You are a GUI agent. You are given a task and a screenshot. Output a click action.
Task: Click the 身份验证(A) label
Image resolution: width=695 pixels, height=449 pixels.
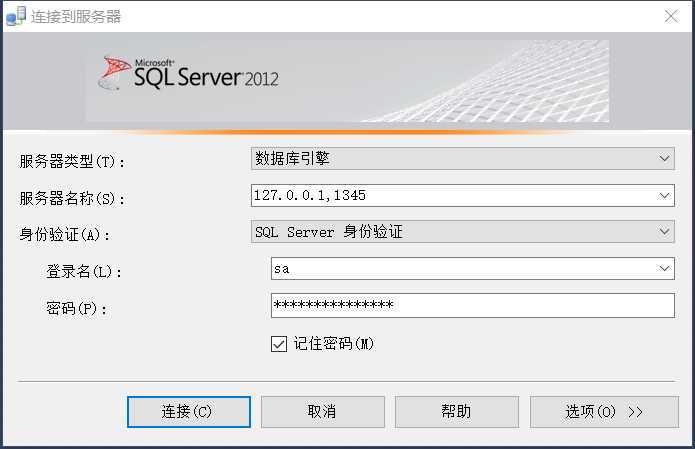64,234
